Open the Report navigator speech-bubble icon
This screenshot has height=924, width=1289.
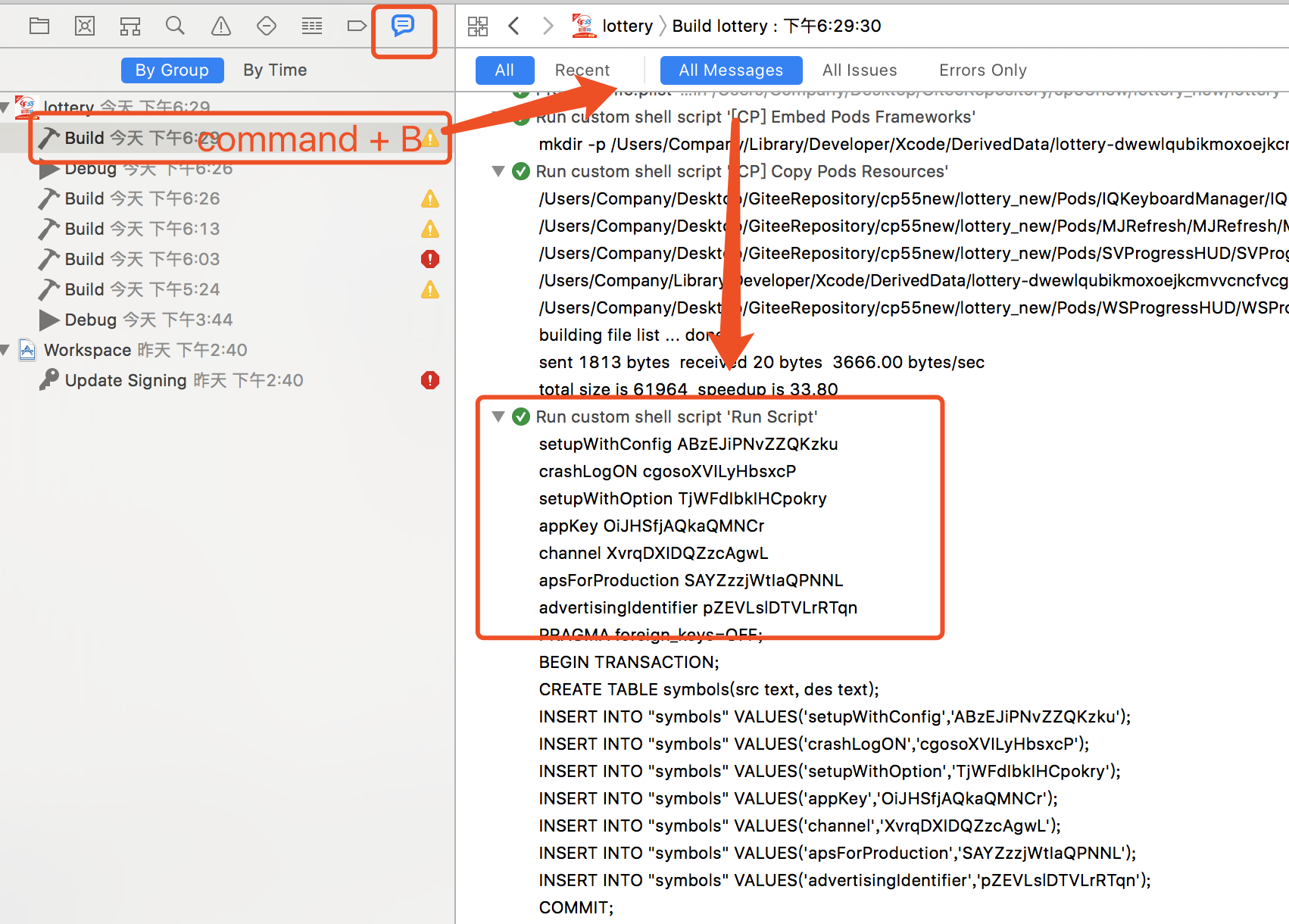403,27
